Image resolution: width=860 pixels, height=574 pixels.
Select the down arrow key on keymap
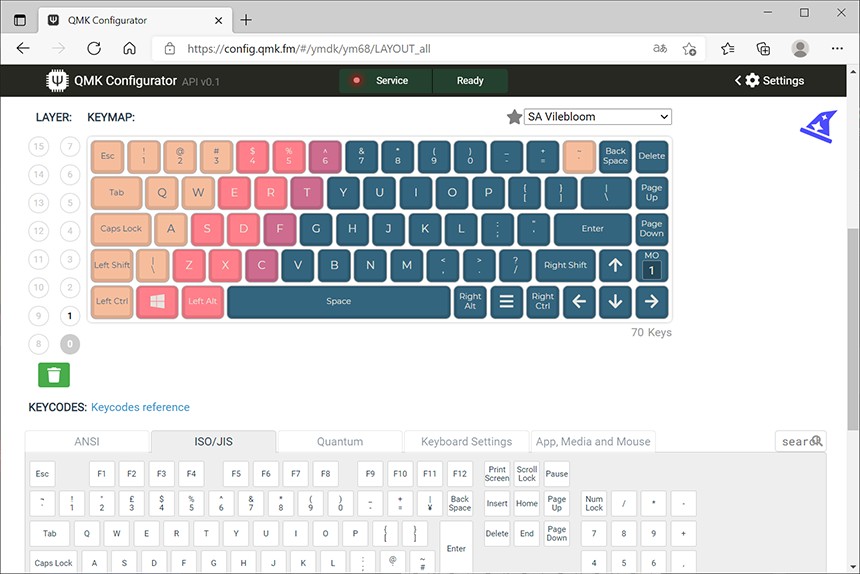(615, 301)
